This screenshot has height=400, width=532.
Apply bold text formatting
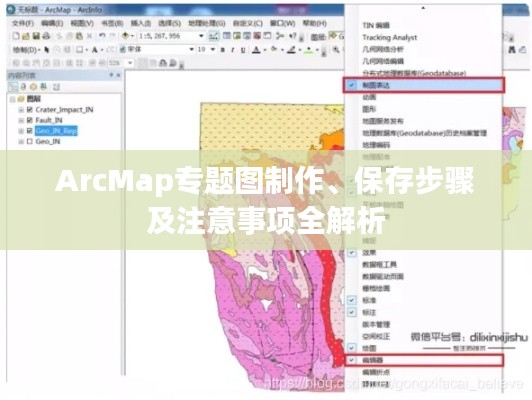point(223,50)
